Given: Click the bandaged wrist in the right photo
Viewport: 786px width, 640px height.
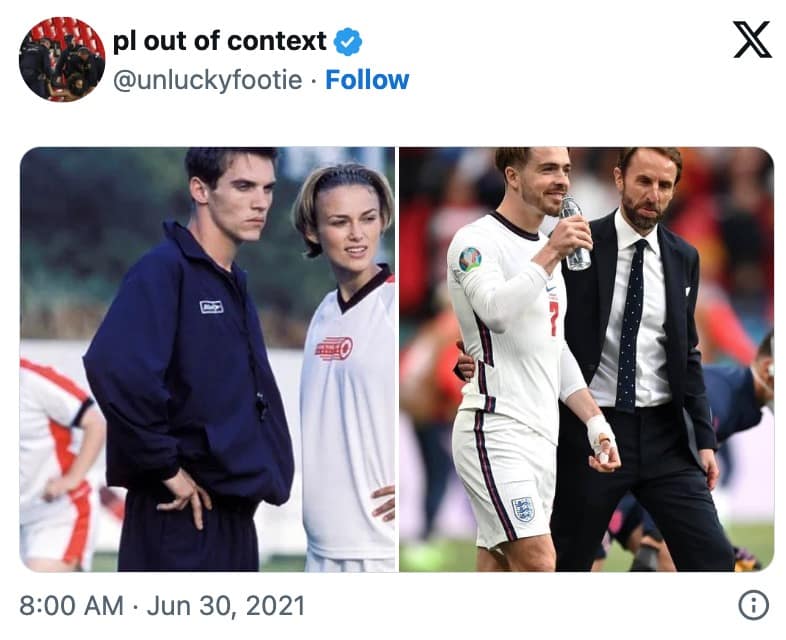Looking at the screenshot, I should click(600, 435).
